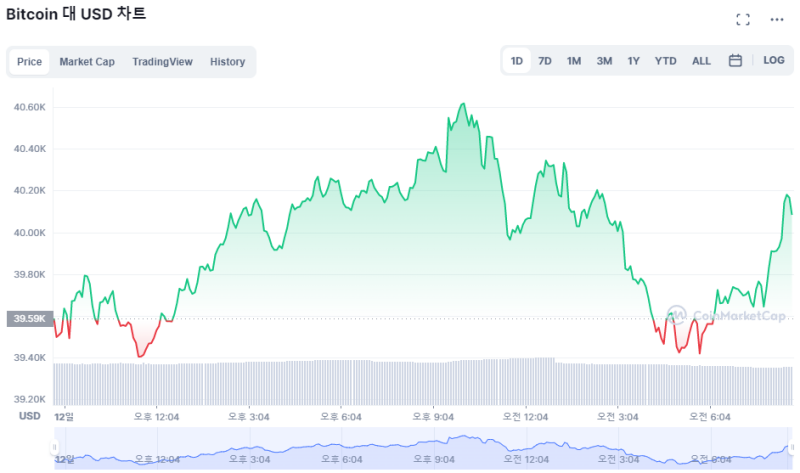Click the 39.80K axis label
This screenshot has width=800, height=473.
click(x=30, y=275)
